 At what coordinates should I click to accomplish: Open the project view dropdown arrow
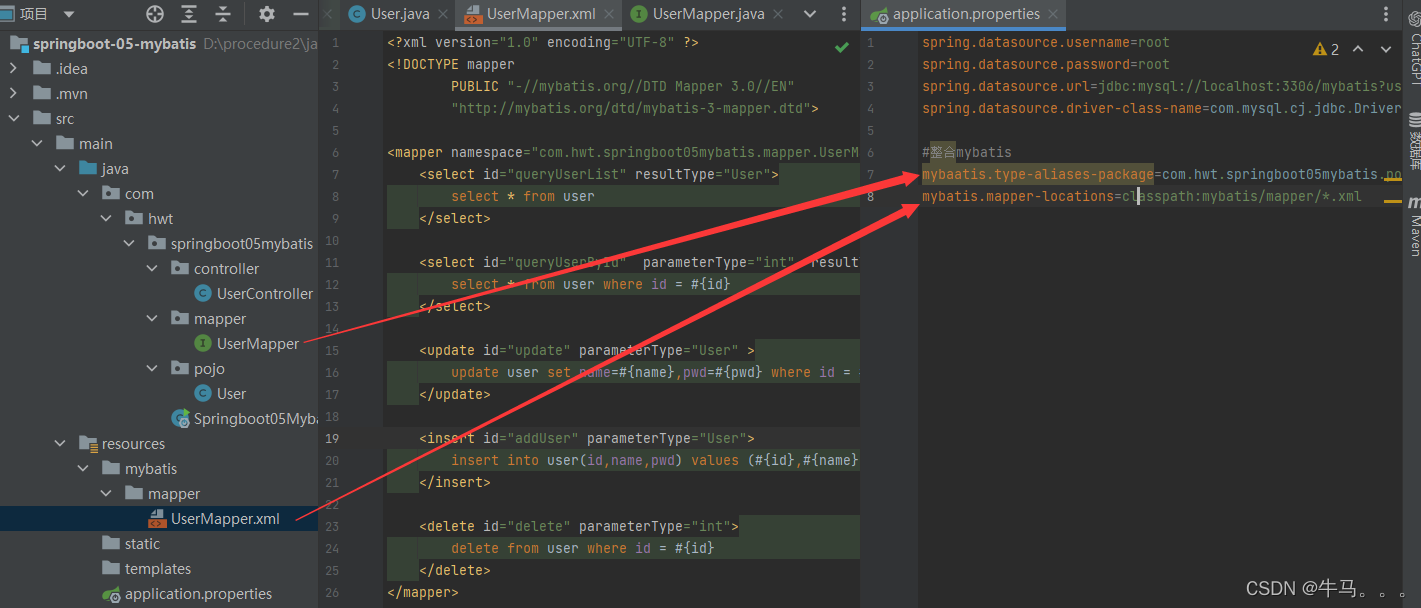(69, 14)
